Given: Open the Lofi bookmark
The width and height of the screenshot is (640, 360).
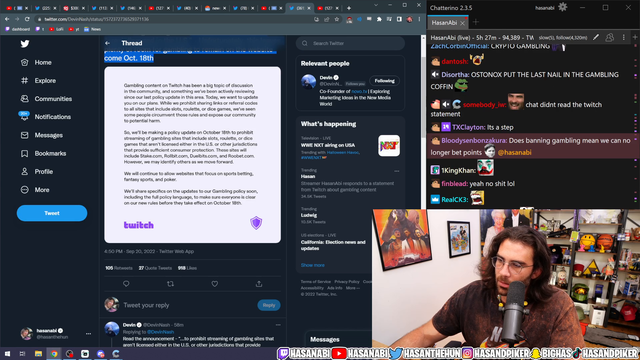Looking at the screenshot, I should tap(56, 29).
